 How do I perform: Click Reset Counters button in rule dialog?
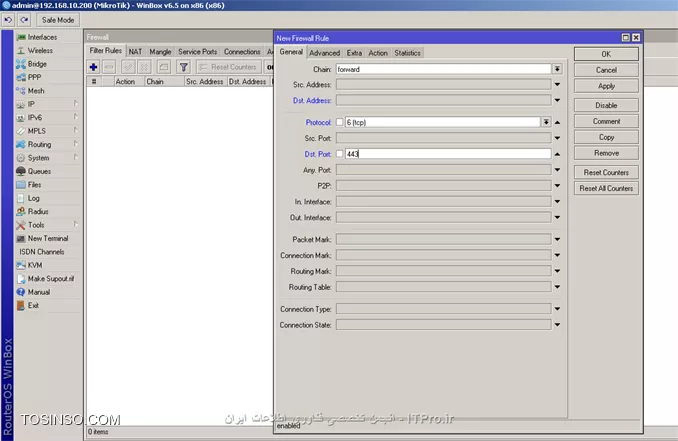[606, 173]
